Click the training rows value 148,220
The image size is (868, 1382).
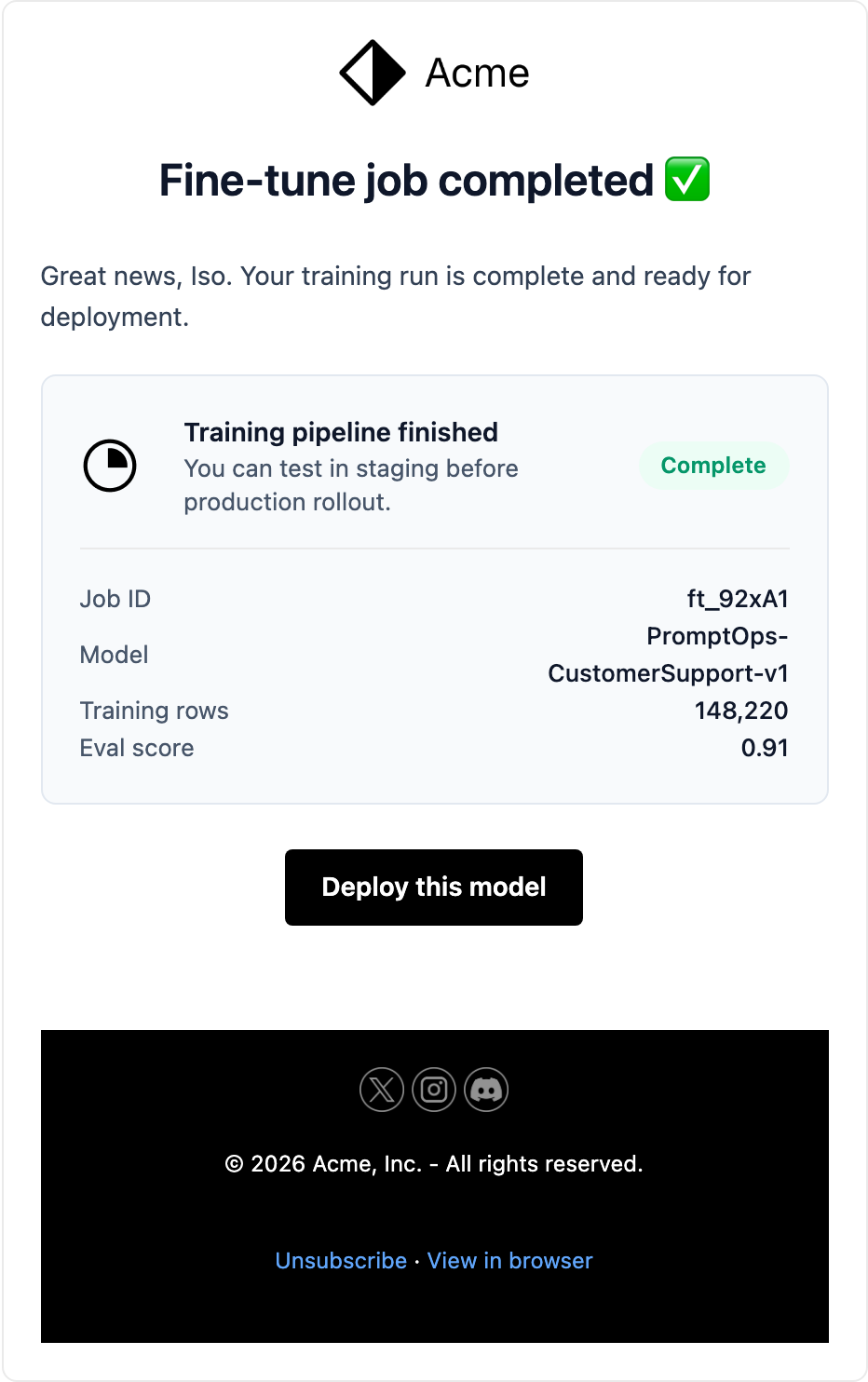[x=741, y=711]
